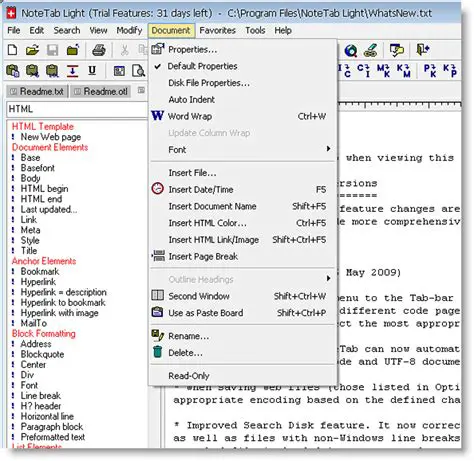Toggle Word Wrap in the menu
Image resolution: width=474 pixels, height=461 pixels.
pyautogui.click(x=243, y=116)
